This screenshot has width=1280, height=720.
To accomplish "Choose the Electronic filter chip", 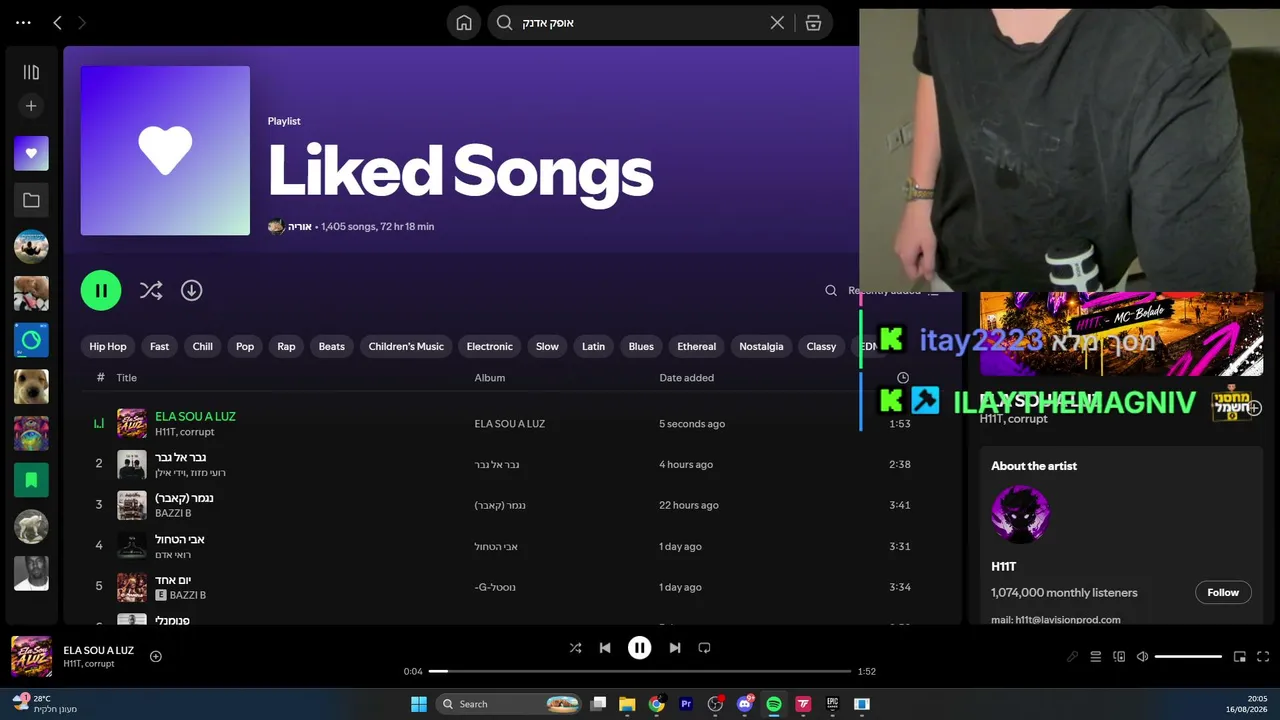I will [x=490, y=347].
